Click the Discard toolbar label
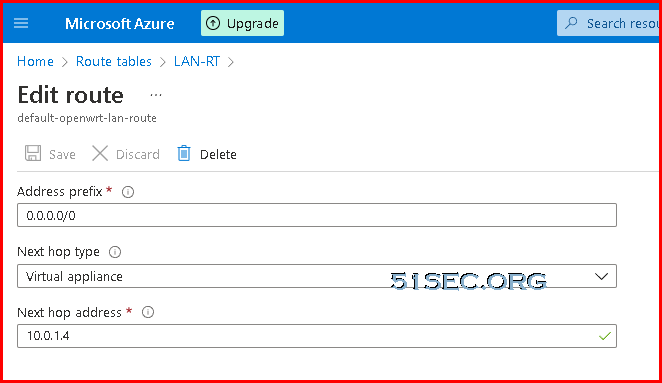This screenshot has height=383, width=662. [x=138, y=155]
